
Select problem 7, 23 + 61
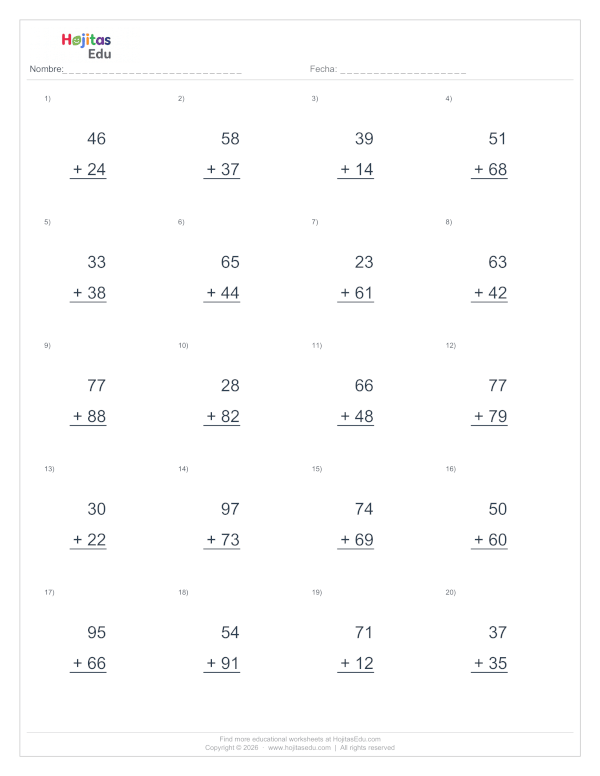[x=355, y=277]
